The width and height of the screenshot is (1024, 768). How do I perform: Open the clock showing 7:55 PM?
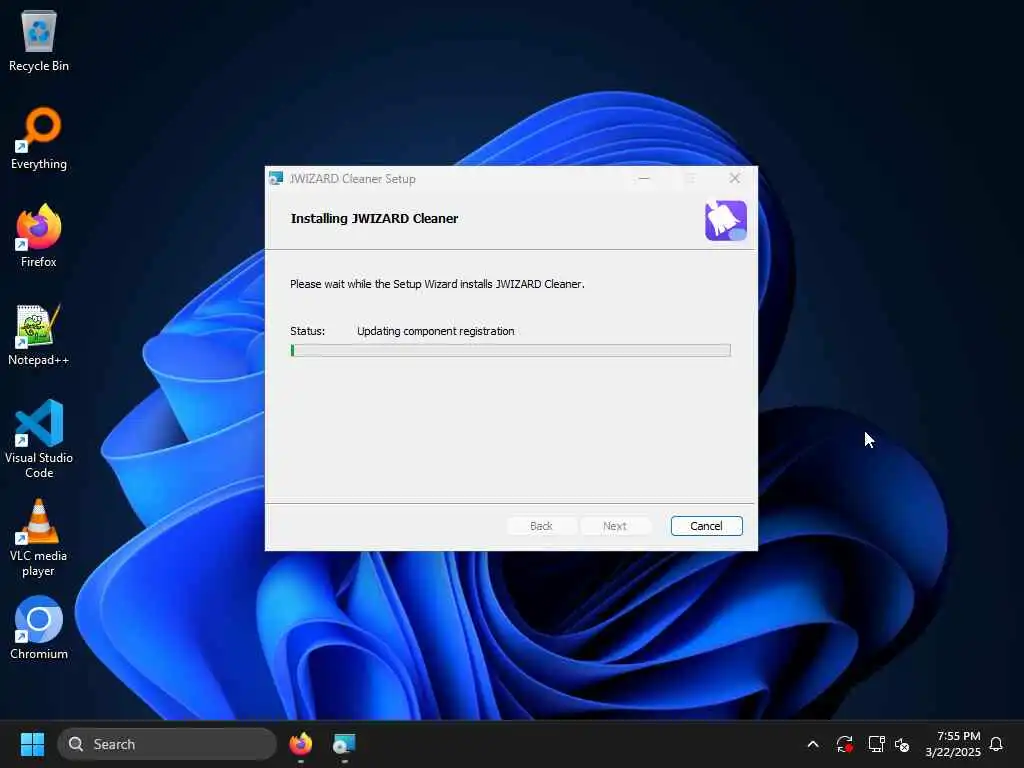click(953, 744)
